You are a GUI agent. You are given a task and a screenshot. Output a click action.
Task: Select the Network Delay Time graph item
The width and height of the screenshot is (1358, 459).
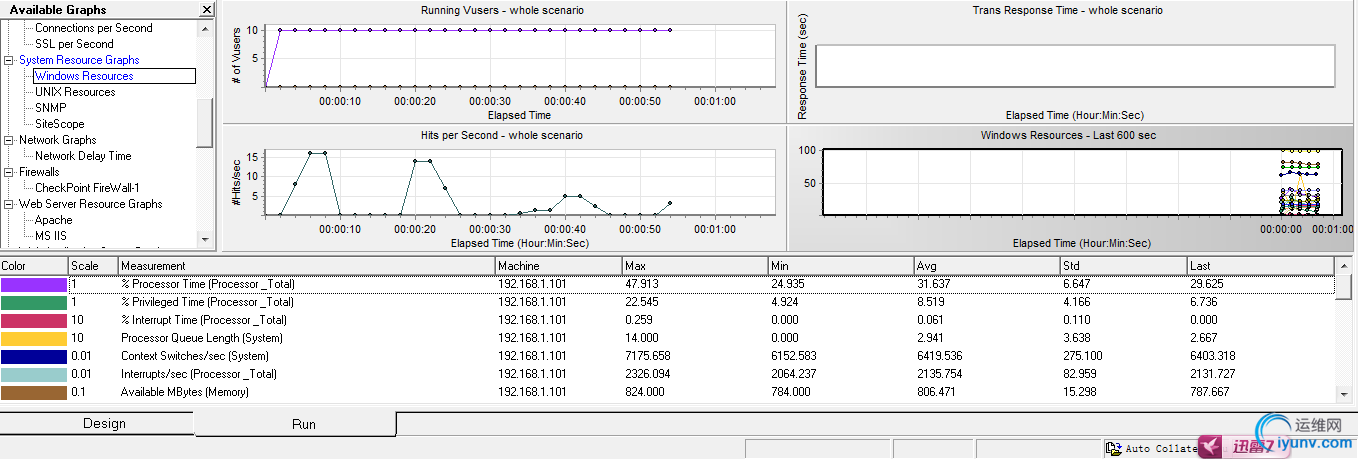(83, 156)
